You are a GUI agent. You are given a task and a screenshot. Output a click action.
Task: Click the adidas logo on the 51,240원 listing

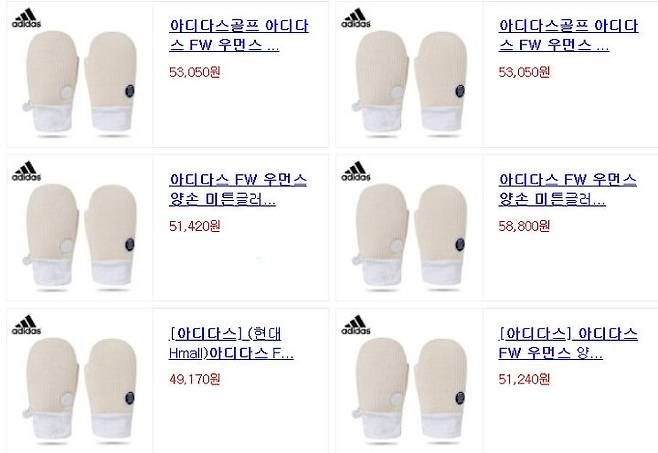pyautogui.click(x=356, y=325)
